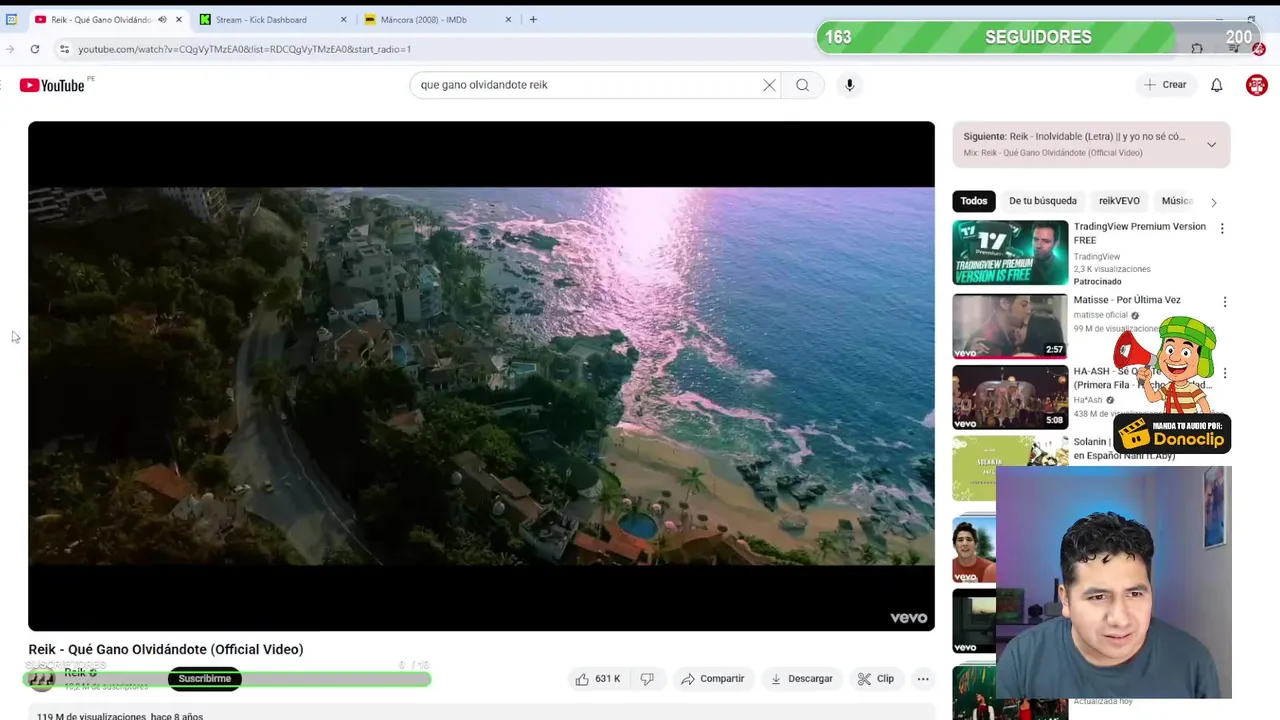
Task: Click the YouTube logo home link
Action: [x=52, y=86]
